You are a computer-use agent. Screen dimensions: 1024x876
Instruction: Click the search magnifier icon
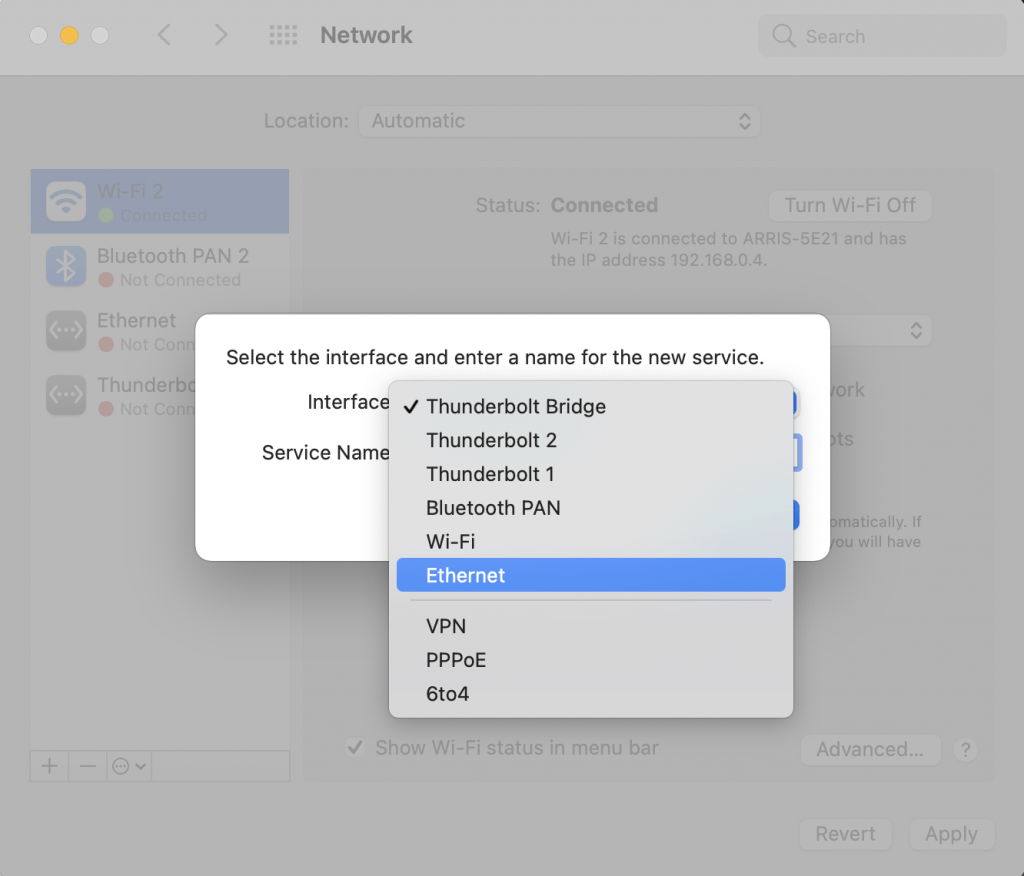(x=784, y=36)
